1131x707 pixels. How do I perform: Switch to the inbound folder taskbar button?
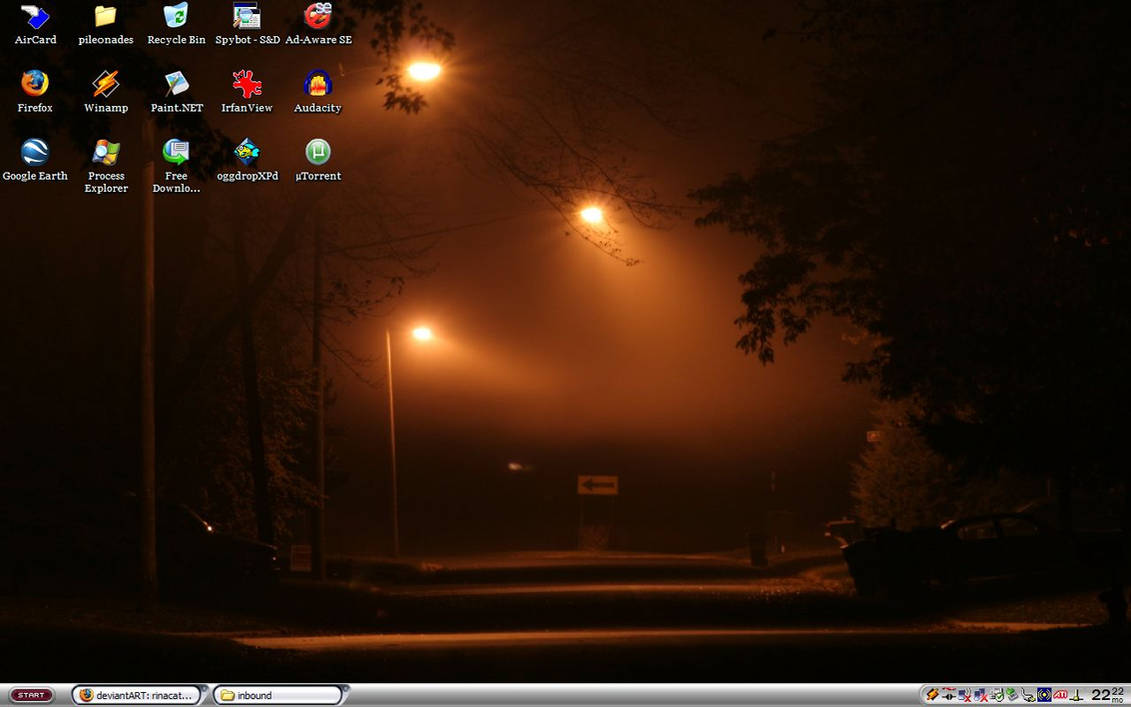(278, 695)
